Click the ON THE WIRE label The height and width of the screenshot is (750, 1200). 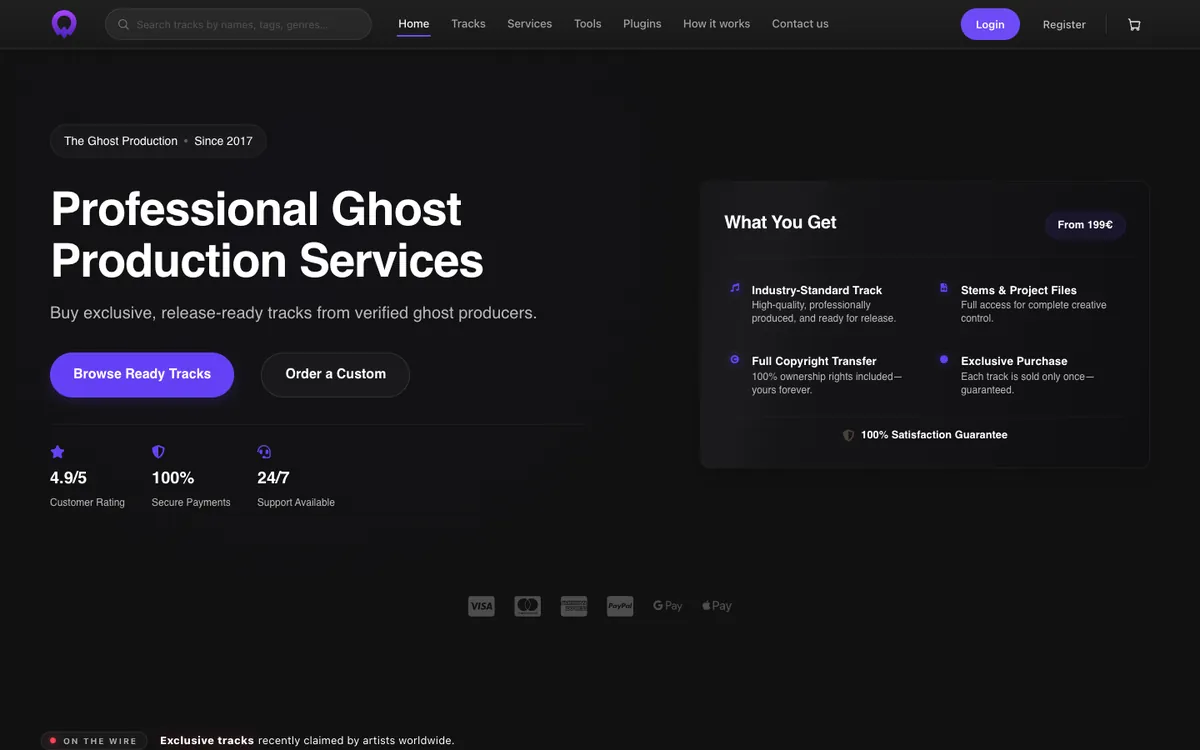(x=100, y=741)
